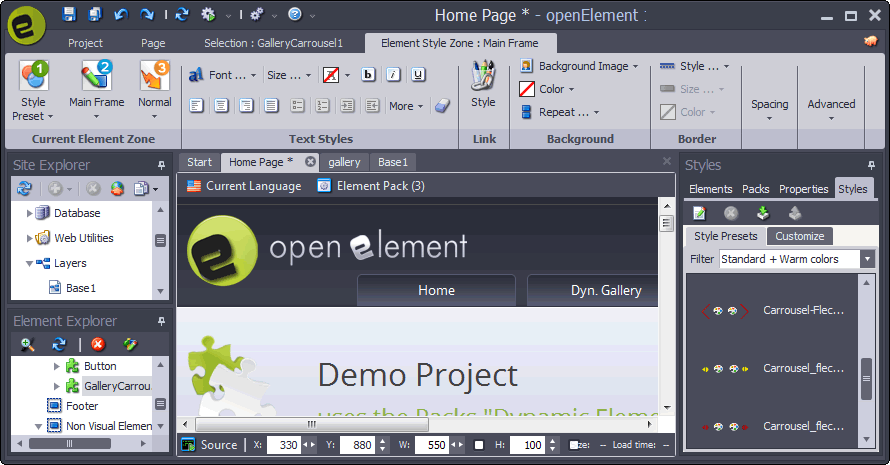Image resolution: width=890 pixels, height=465 pixels.
Task: Open the Style Preset icon
Action: [x=33, y=76]
